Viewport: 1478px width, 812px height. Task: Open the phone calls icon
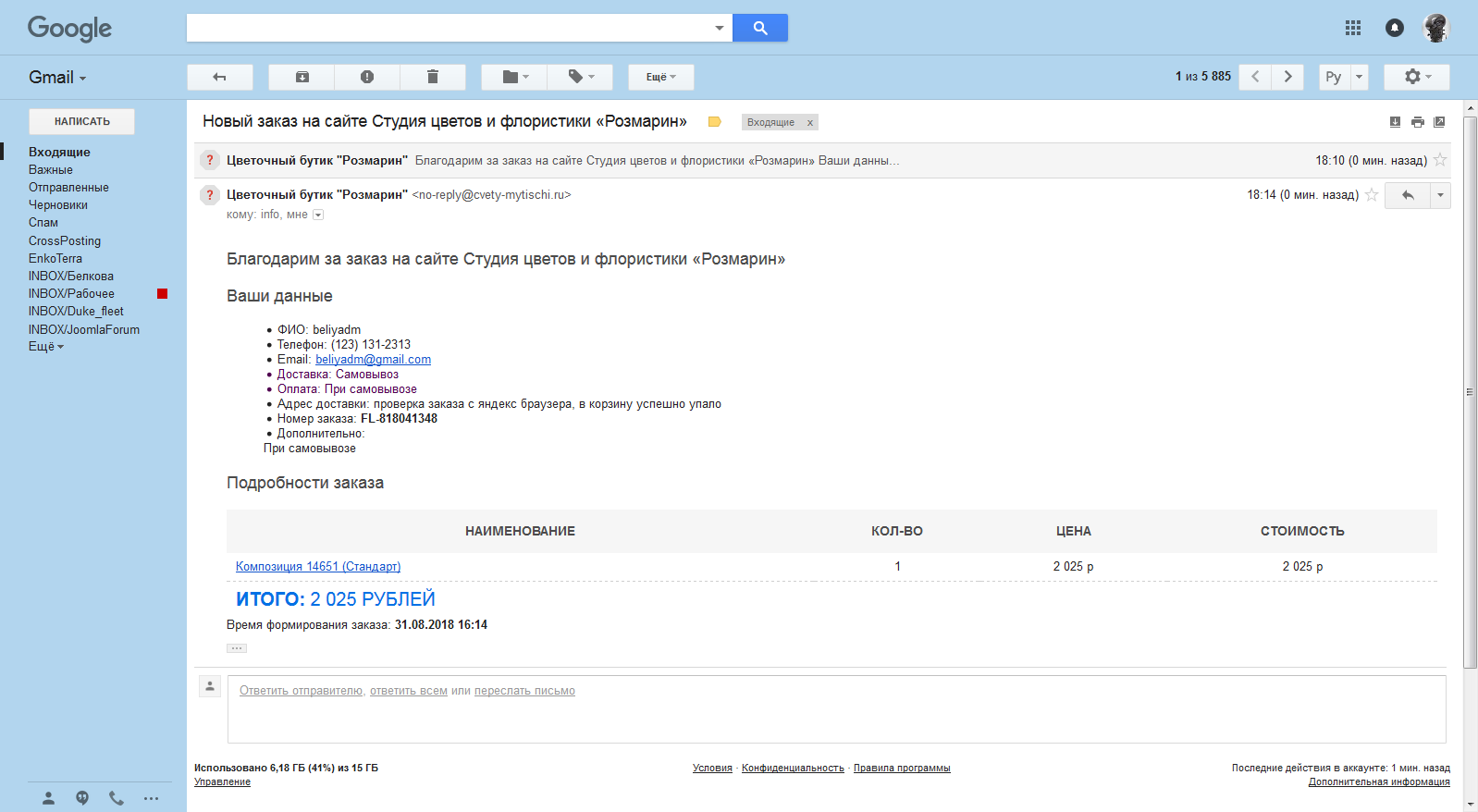pyautogui.click(x=117, y=798)
